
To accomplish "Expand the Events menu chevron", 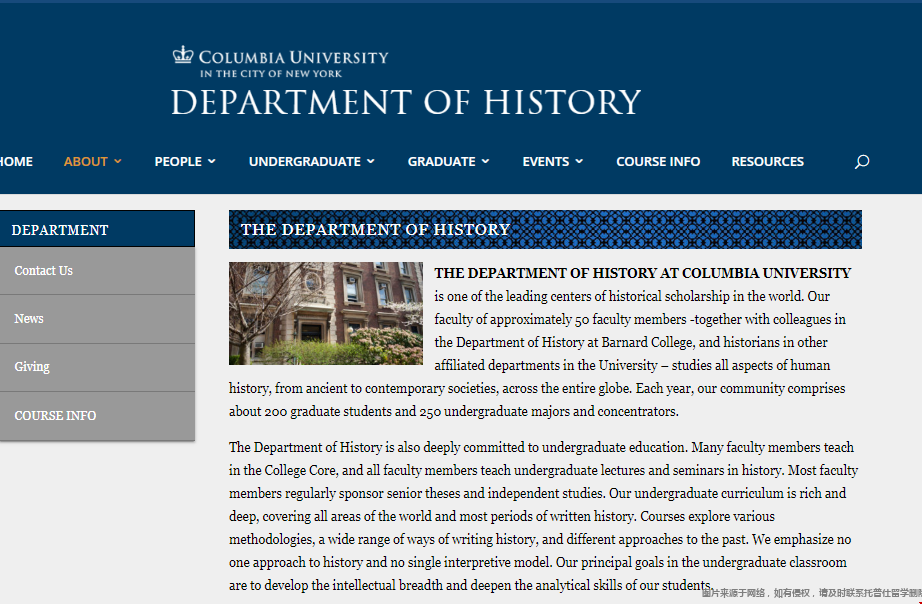I will pyautogui.click(x=579, y=161).
